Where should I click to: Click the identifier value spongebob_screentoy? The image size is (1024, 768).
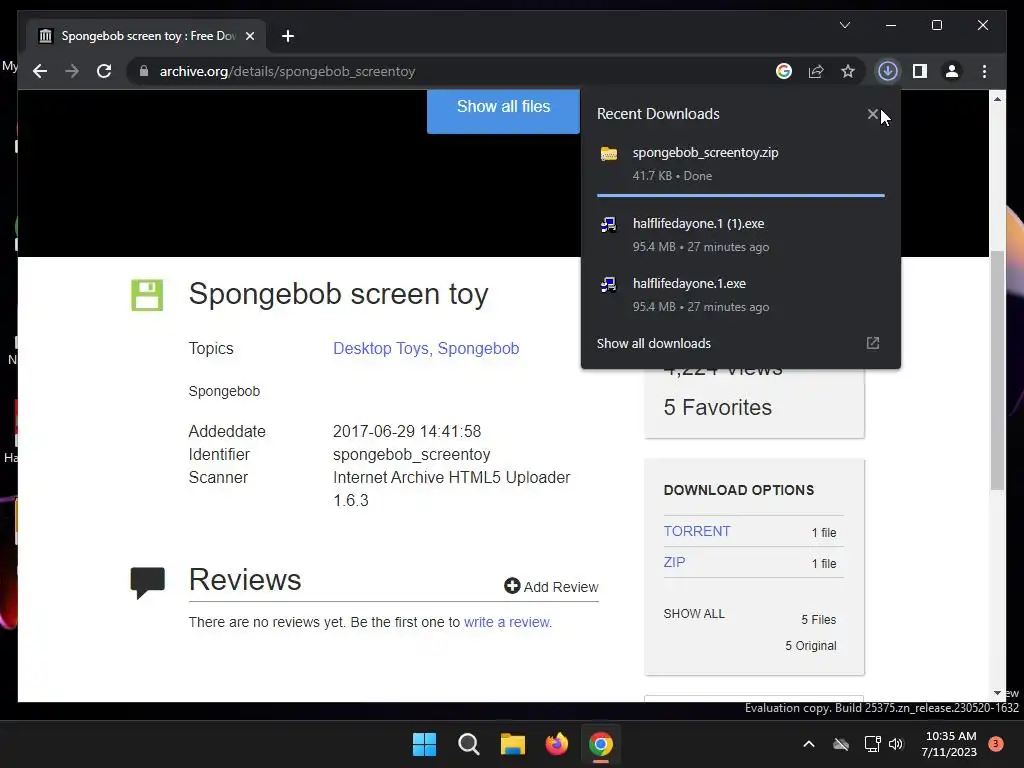(x=411, y=455)
